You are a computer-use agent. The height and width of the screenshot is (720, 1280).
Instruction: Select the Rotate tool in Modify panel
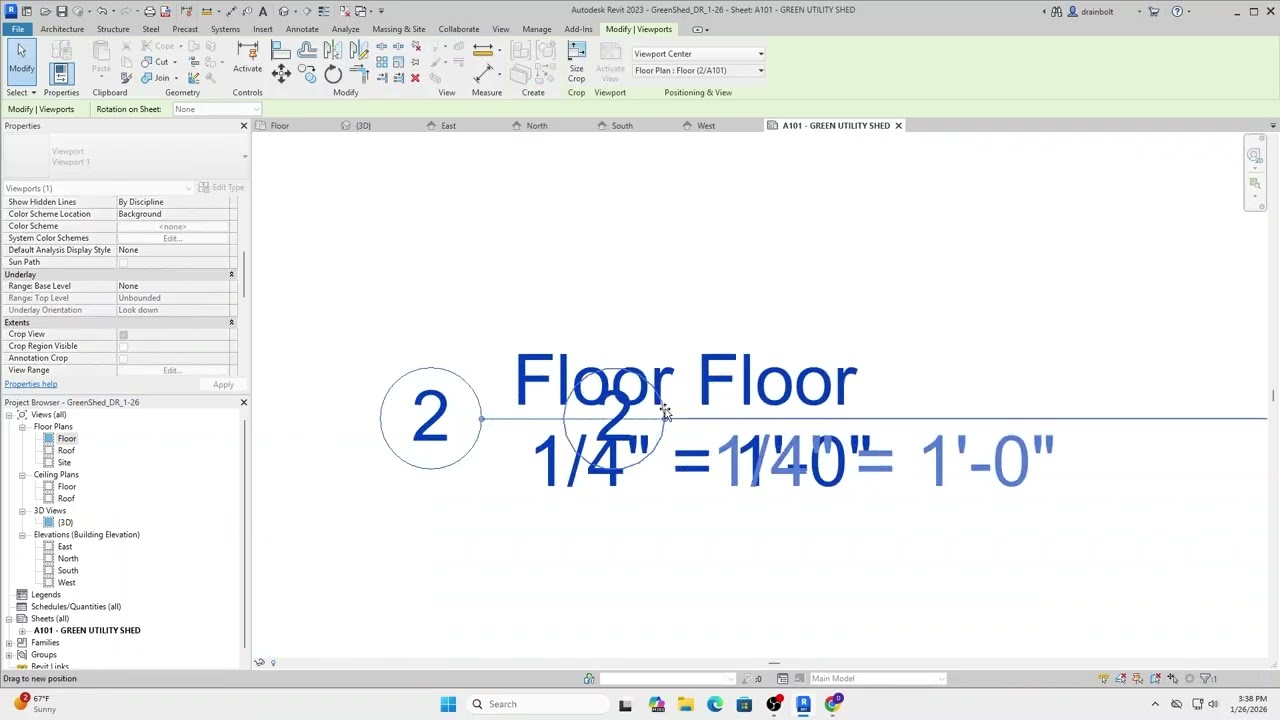point(333,74)
